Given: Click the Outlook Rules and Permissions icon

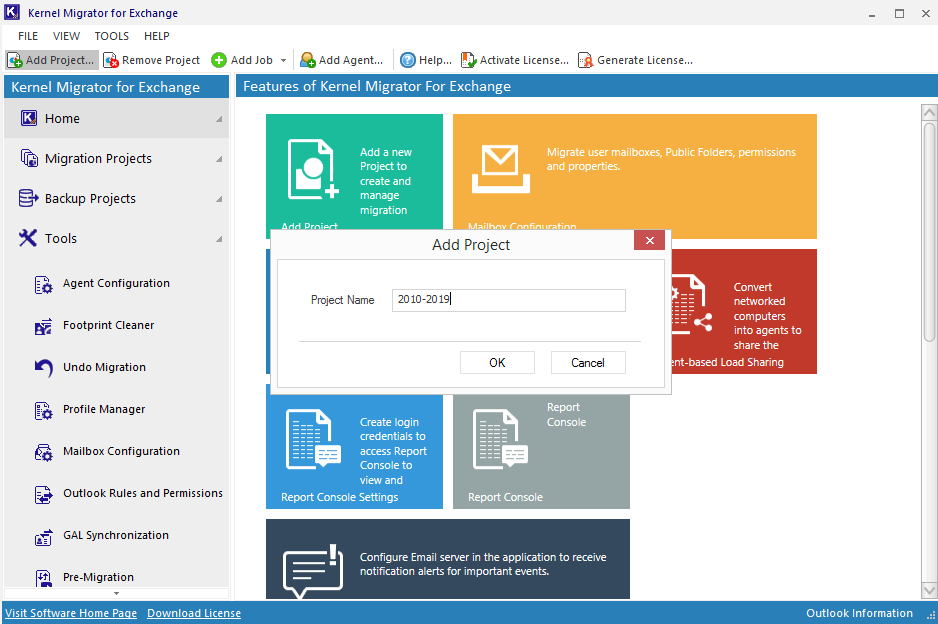Looking at the screenshot, I should (x=43, y=495).
